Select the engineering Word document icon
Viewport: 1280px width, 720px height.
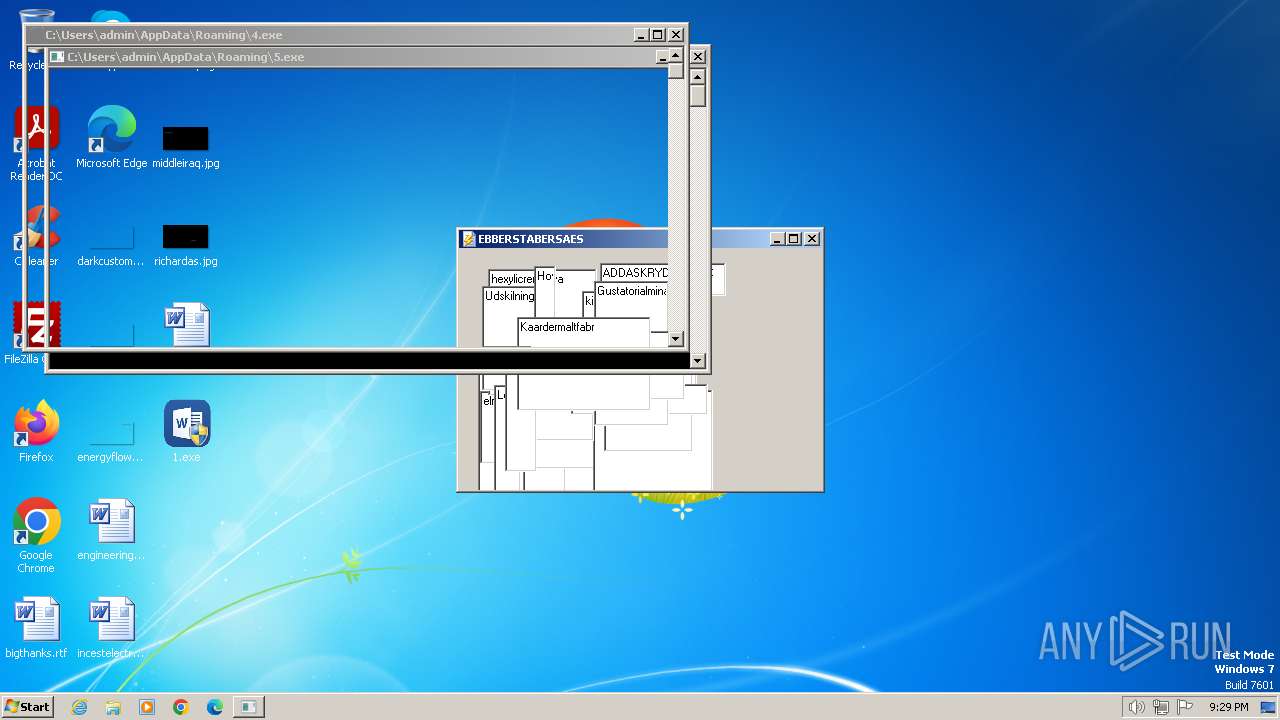[111, 530]
